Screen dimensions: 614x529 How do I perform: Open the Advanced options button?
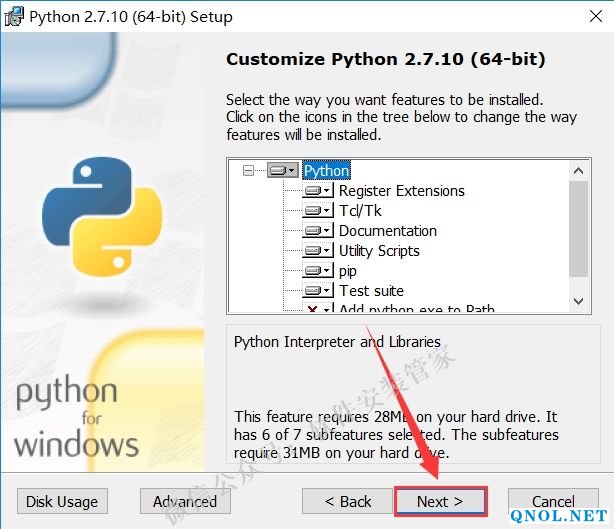185,501
